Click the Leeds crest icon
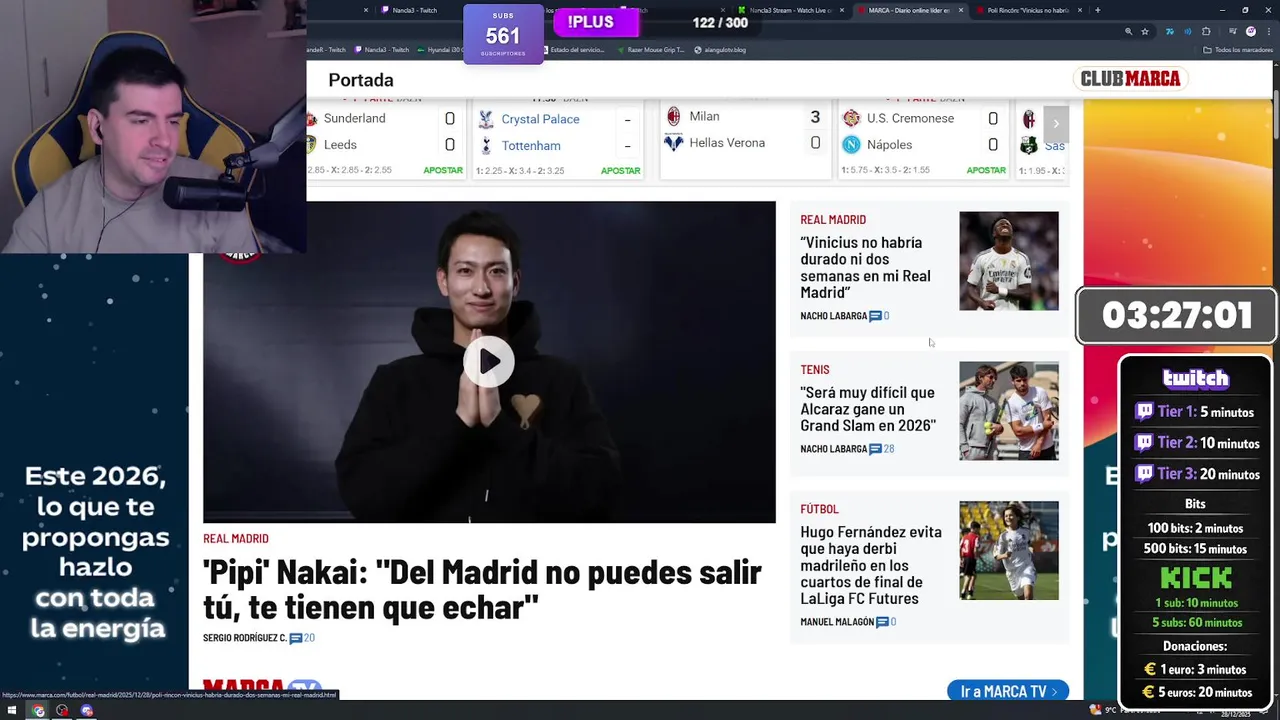Screen dimensions: 1280x720 click(x=311, y=145)
